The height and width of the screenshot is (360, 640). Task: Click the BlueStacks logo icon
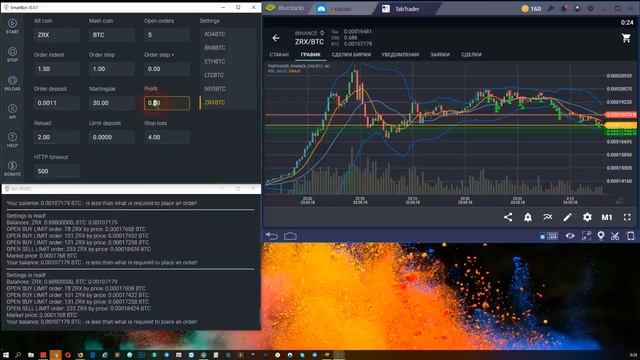tap(270, 8)
